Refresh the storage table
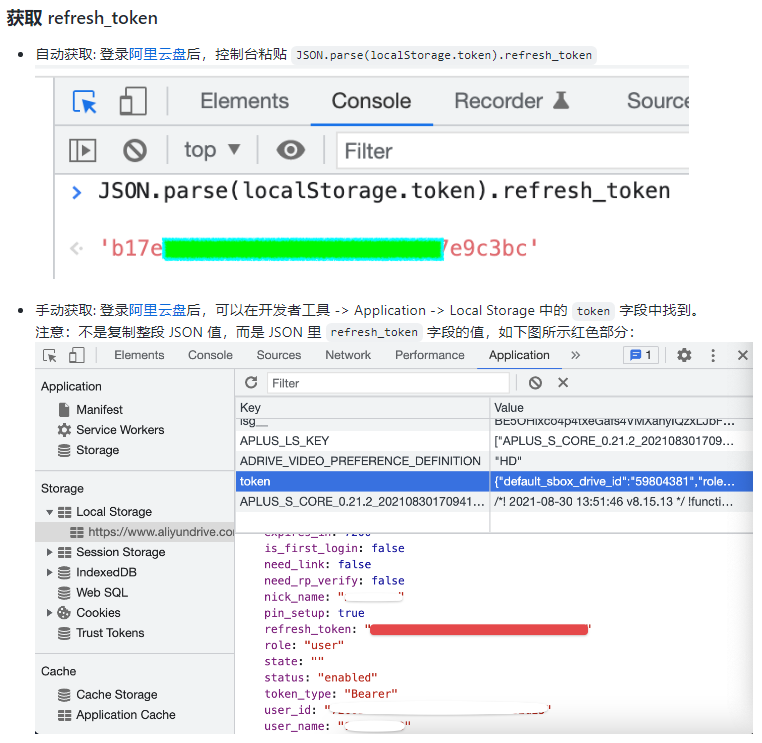This screenshot has width=762, height=743. pos(251,383)
